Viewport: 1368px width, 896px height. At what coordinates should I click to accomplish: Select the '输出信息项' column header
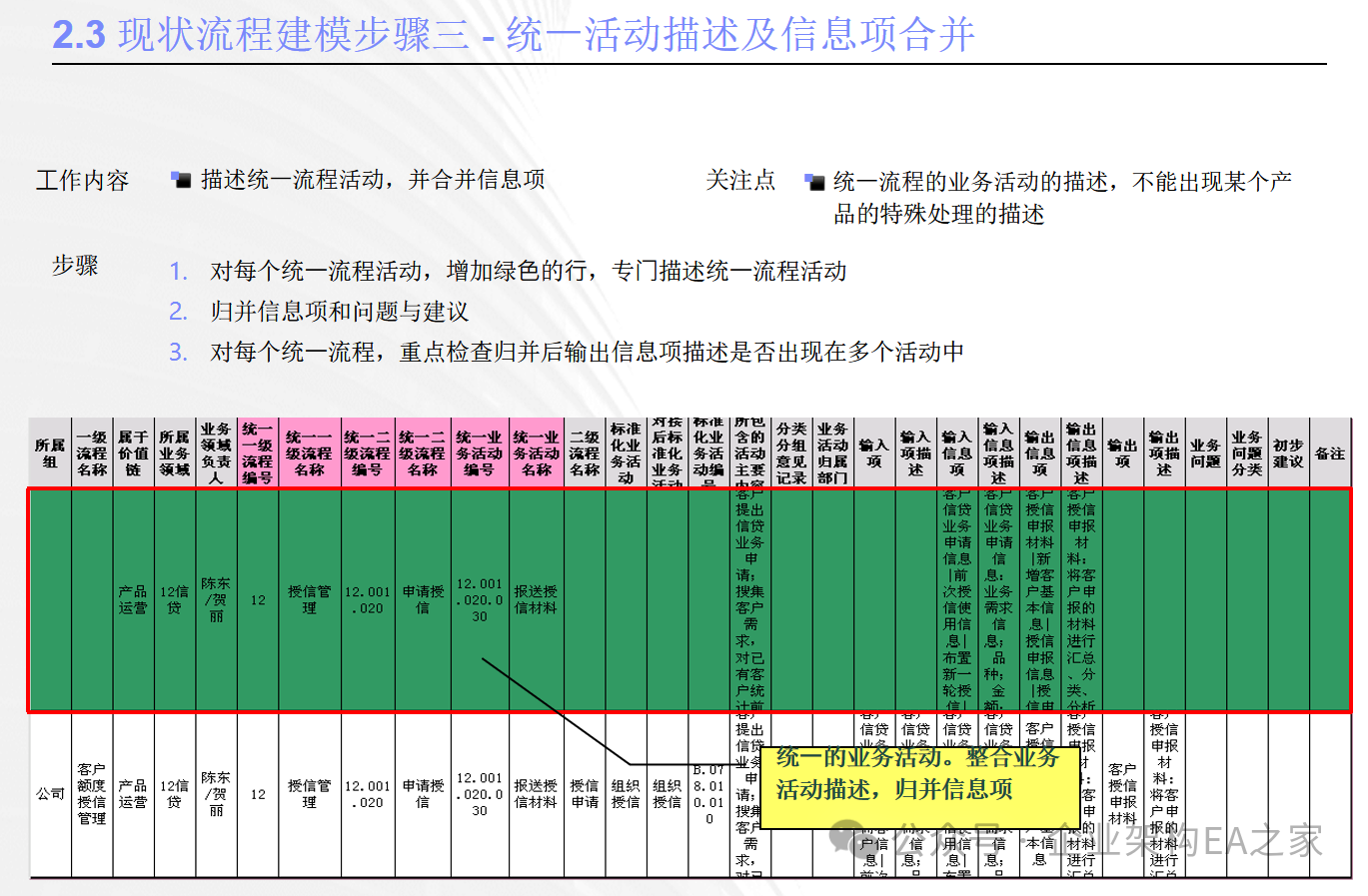point(1039,453)
